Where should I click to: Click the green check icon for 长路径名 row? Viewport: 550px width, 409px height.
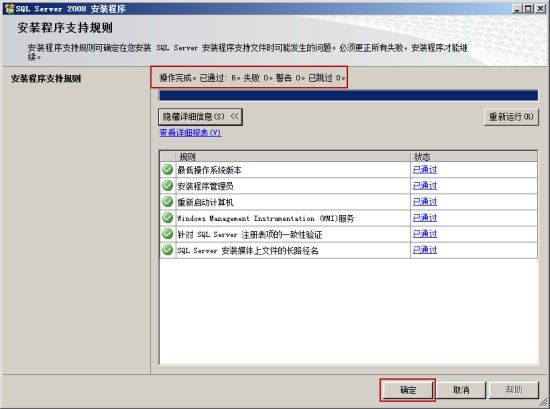tap(168, 250)
